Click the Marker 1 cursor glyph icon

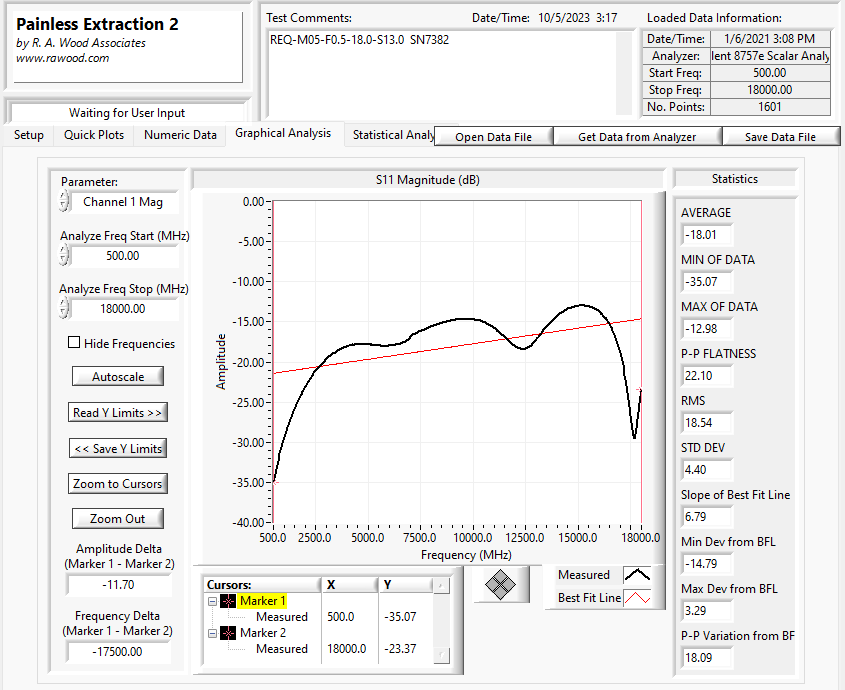[228, 601]
